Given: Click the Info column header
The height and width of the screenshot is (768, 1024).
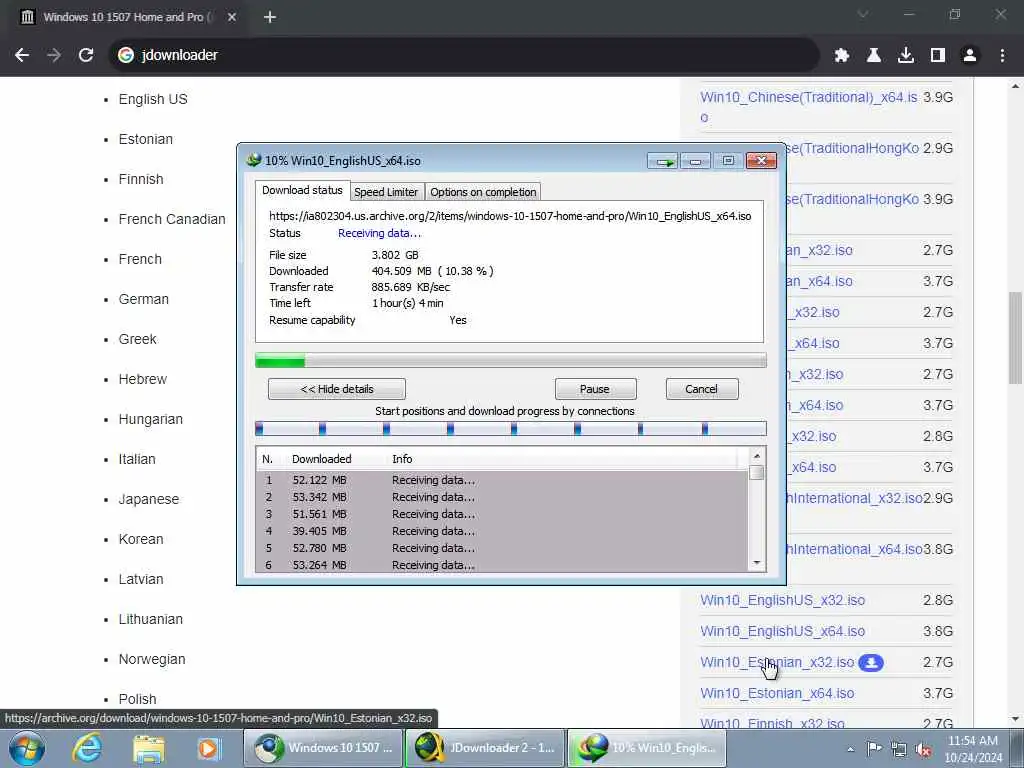Looking at the screenshot, I should point(402,459).
